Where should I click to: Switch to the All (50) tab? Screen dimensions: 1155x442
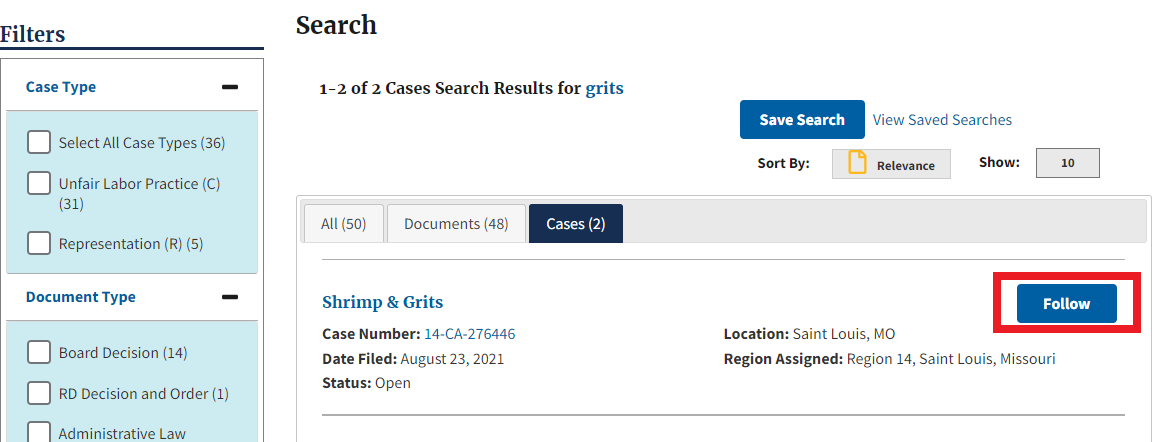[343, 224]
